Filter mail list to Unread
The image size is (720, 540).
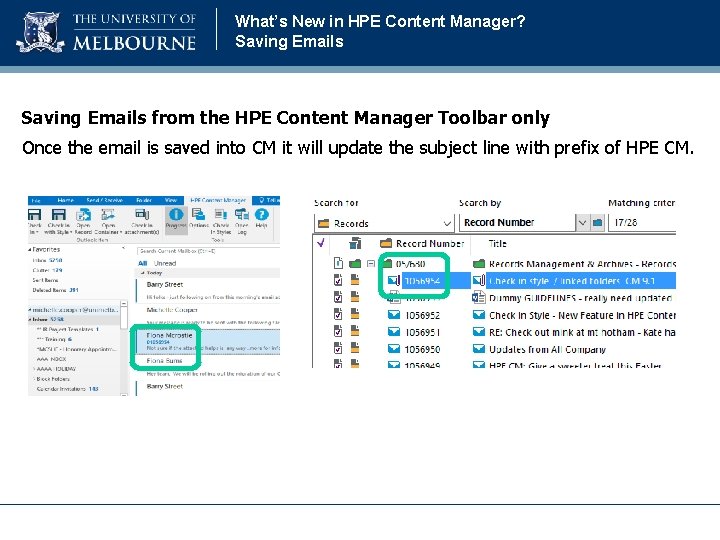click(x=165, y=263)
